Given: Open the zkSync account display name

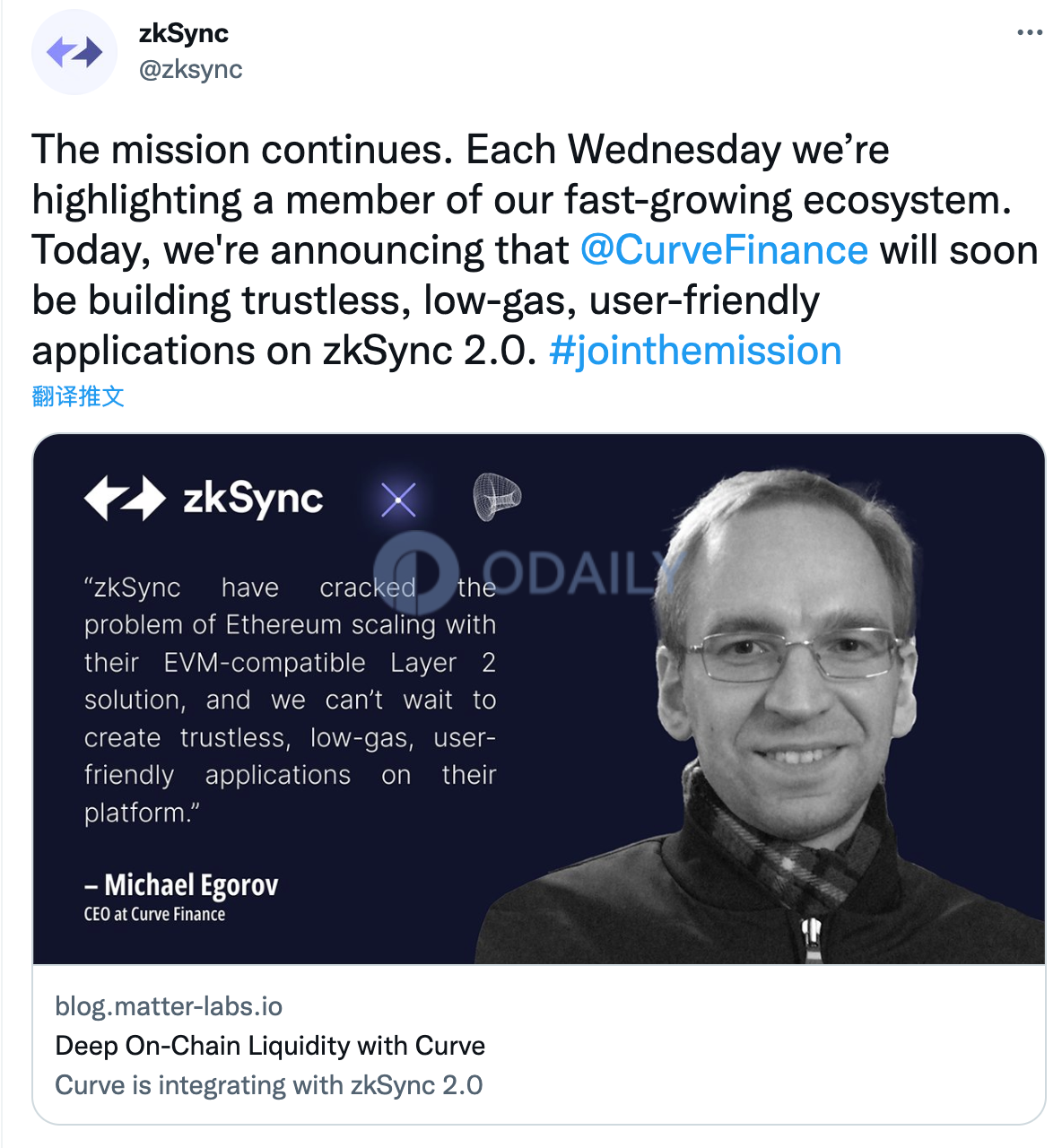Looking at the screenshot, I should (184, 33).
